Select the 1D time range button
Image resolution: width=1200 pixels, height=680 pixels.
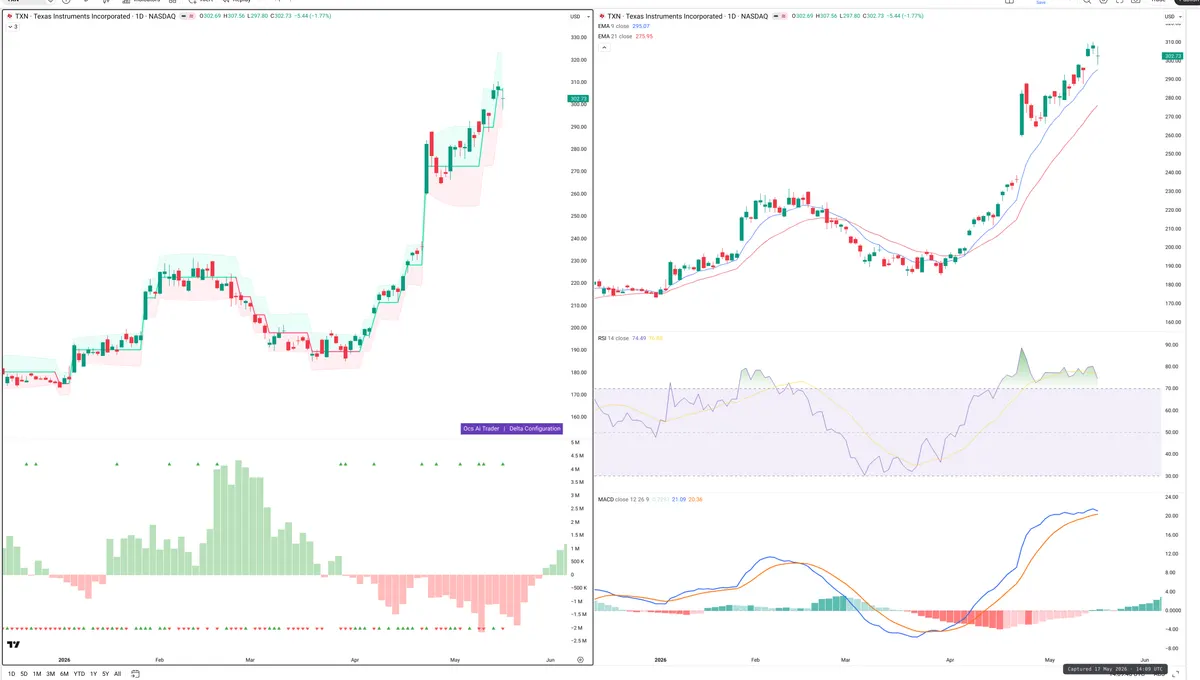[x=11, y=674]
